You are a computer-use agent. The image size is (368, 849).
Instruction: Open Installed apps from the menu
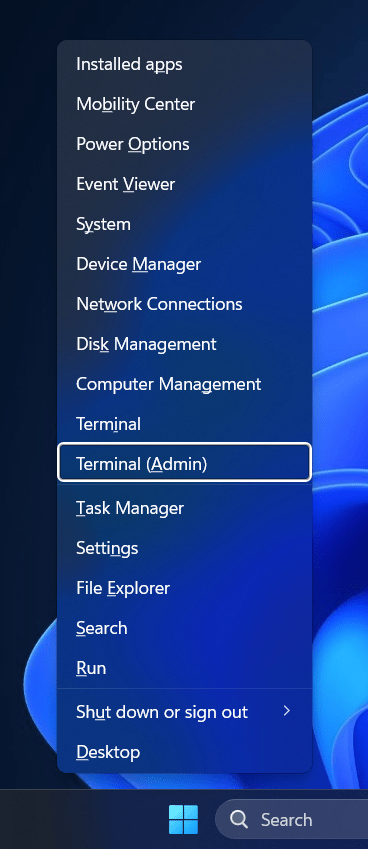184,64
